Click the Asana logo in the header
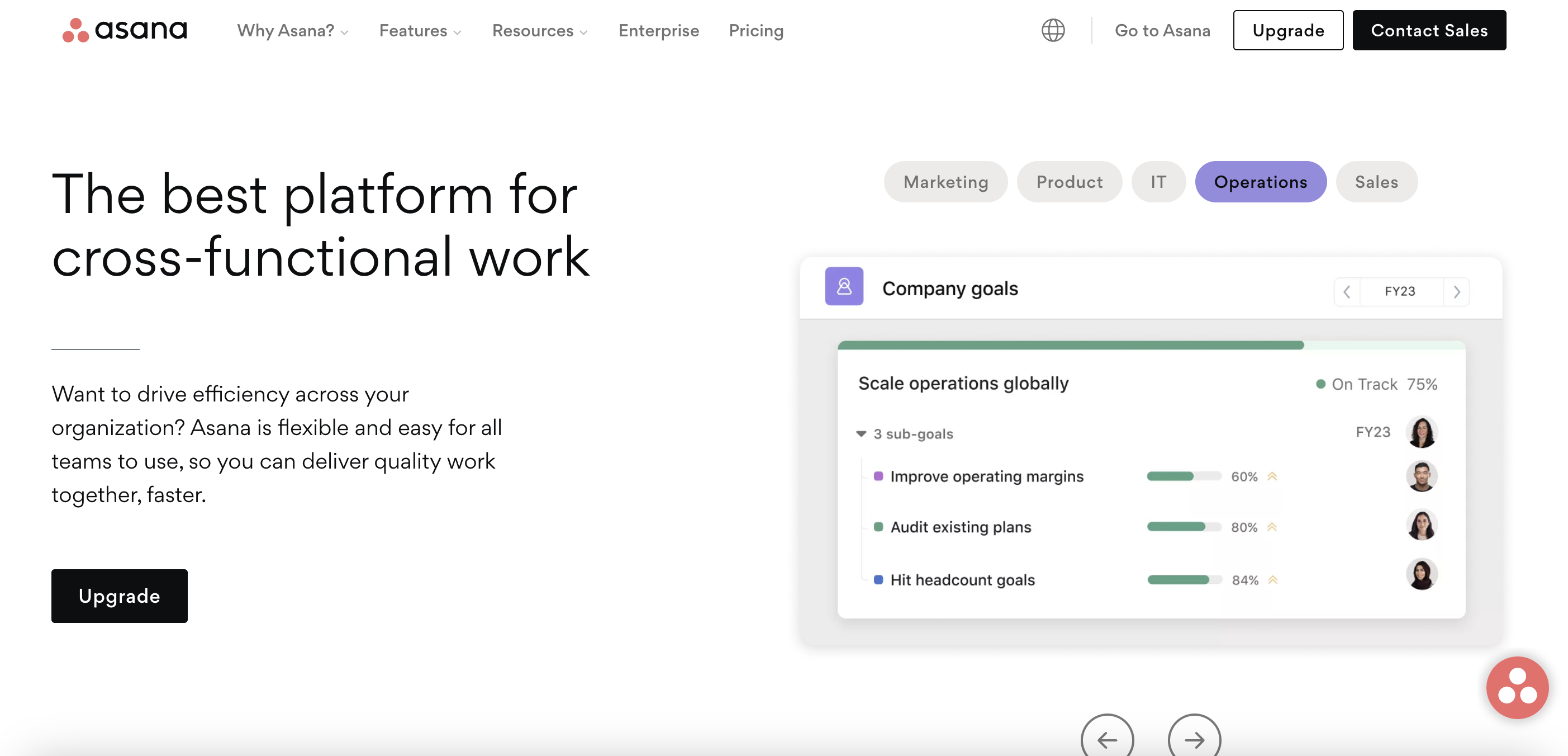Image resolution: width=1568 pixels, height=756 pixels. pyautogui.click(x=125, y=30)
